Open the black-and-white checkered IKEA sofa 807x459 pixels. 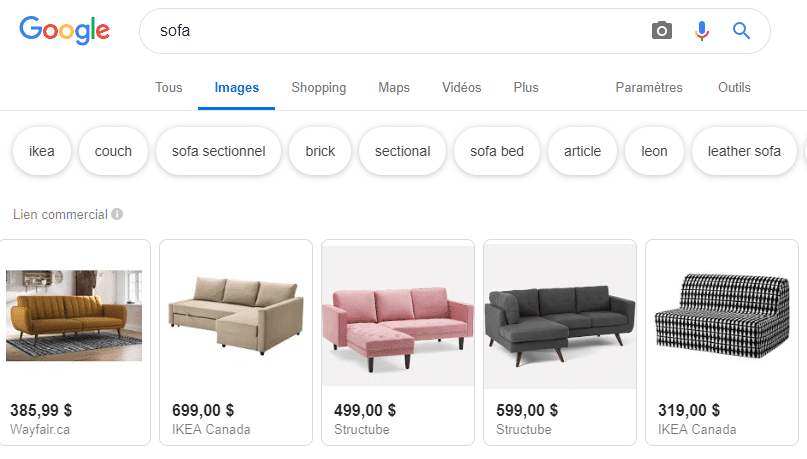[721, 317]
